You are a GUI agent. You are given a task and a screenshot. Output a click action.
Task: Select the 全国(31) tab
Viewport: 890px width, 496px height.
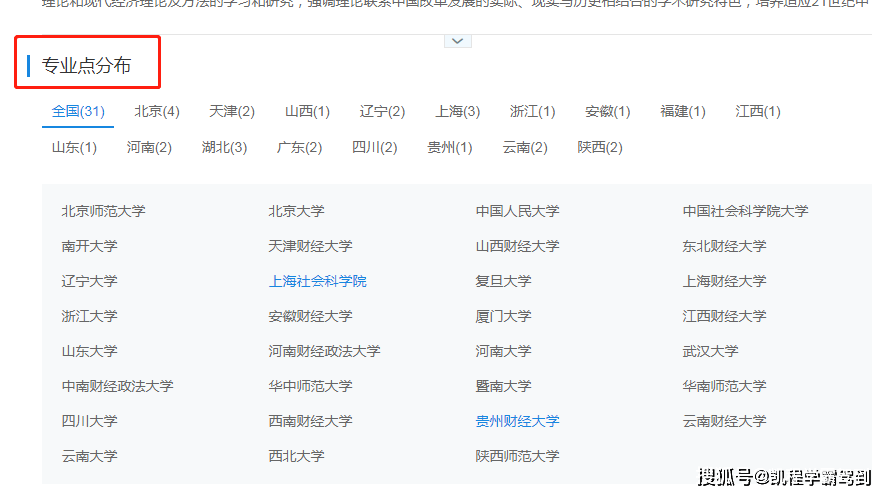tap(78, 111)
